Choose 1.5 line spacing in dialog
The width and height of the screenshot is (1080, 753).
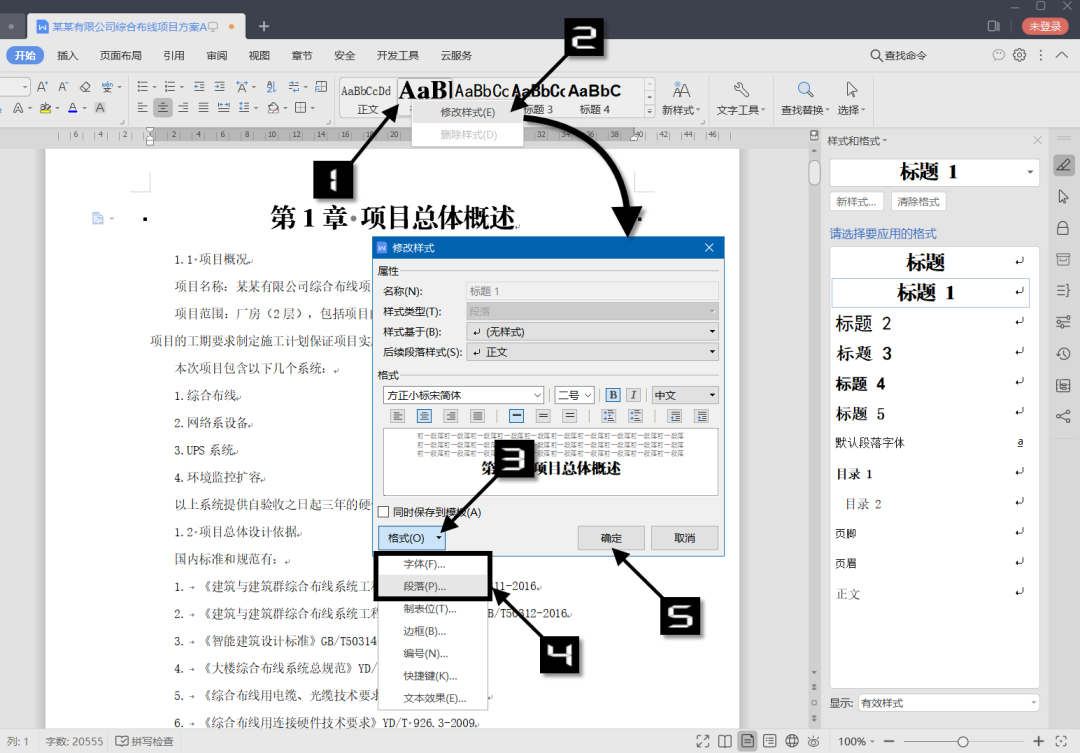[543, 416]
